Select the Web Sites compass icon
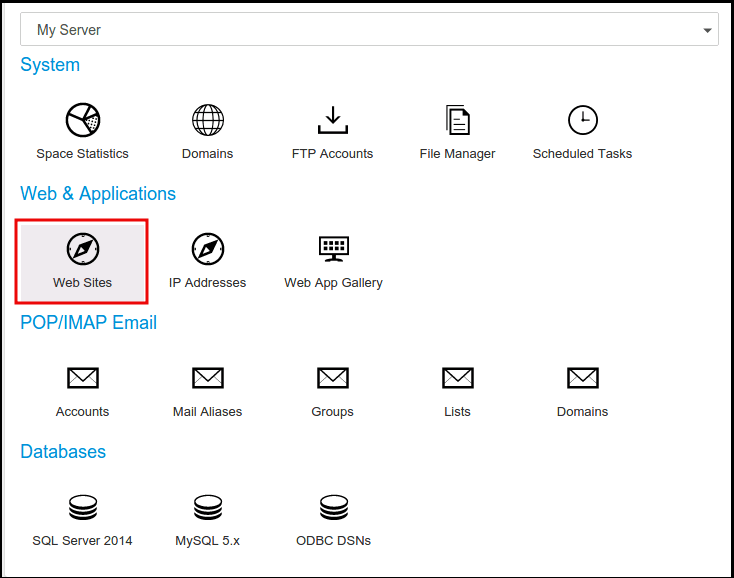The image size is (734, 578). pyautogui.click(x=83, y=249)
